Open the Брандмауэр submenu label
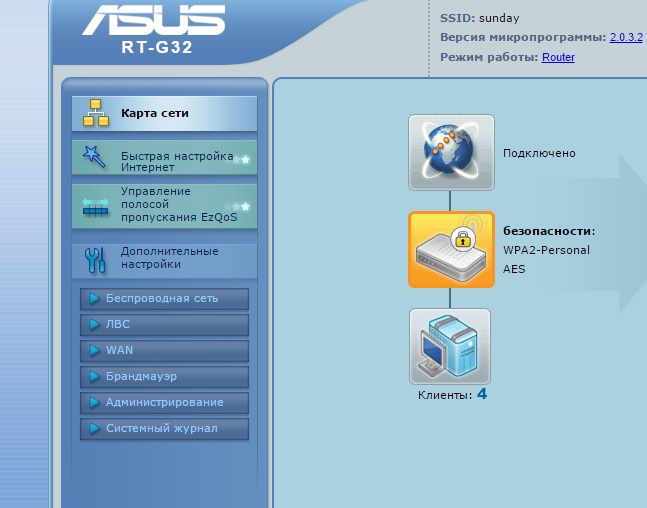Viewport: 647px width, 508px height. [141, 376]
